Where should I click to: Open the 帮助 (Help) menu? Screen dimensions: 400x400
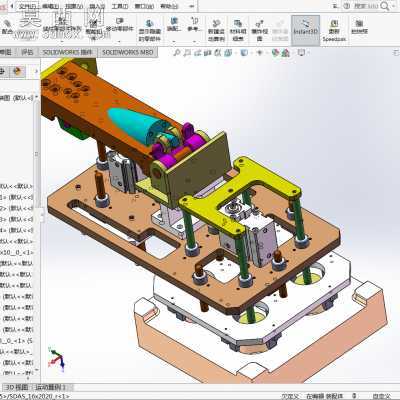(169, 6)
